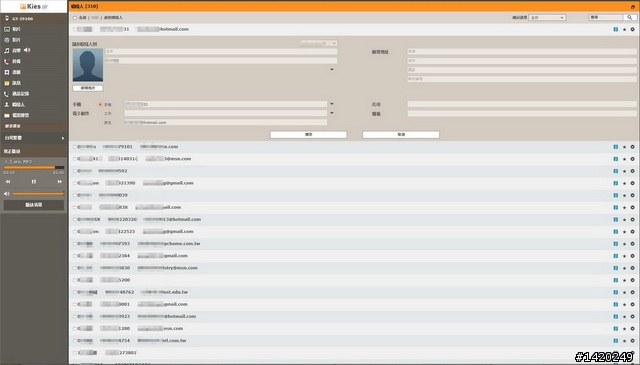Image resolution: width=640 pixels, height=365 pixels.
Task: Skip to next track
Action: point(60,182)
